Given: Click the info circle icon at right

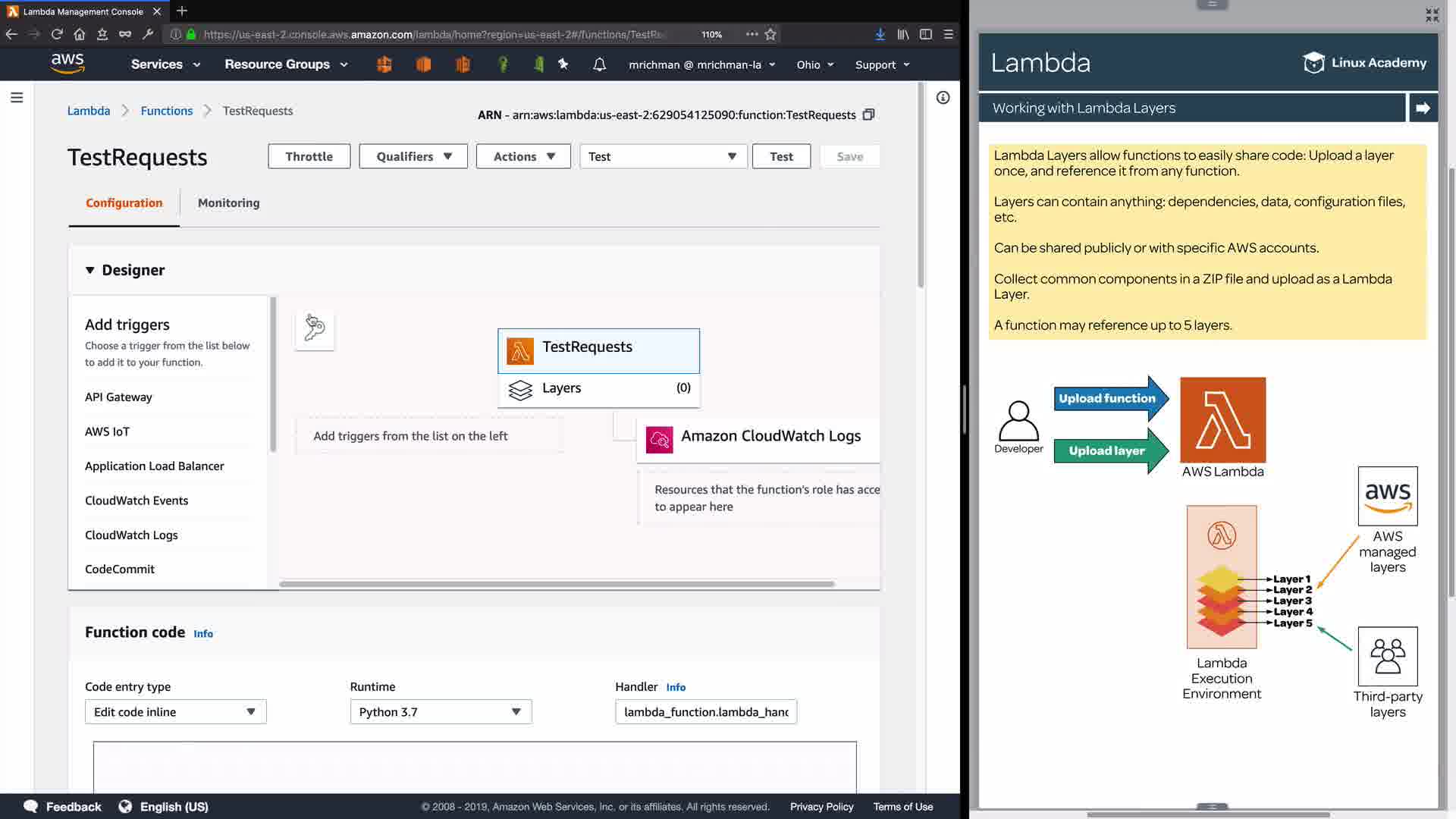Looking at the screenshot, I should point(943,98).
